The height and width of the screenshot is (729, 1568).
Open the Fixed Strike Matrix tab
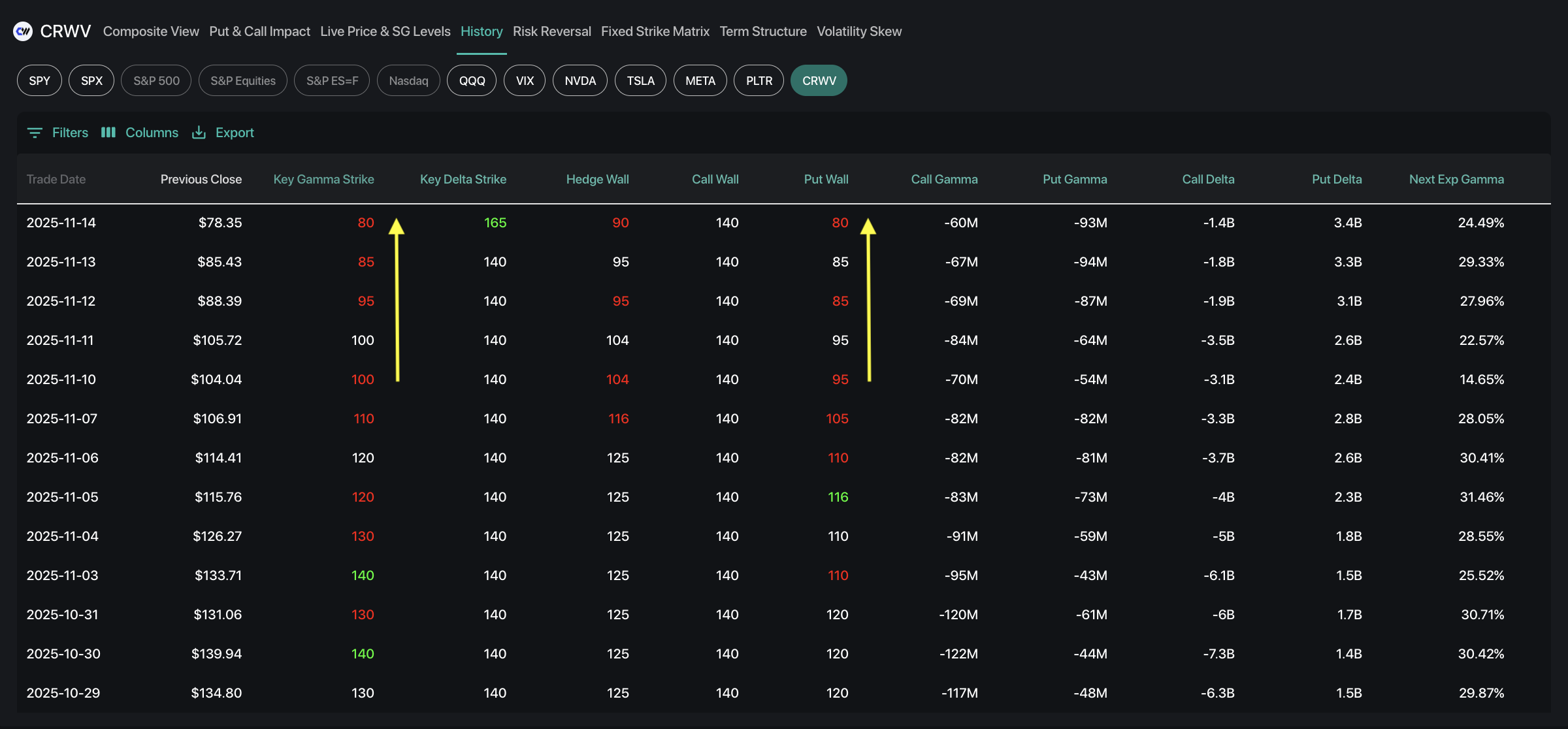pyautogui.click(x=655, y=31)
